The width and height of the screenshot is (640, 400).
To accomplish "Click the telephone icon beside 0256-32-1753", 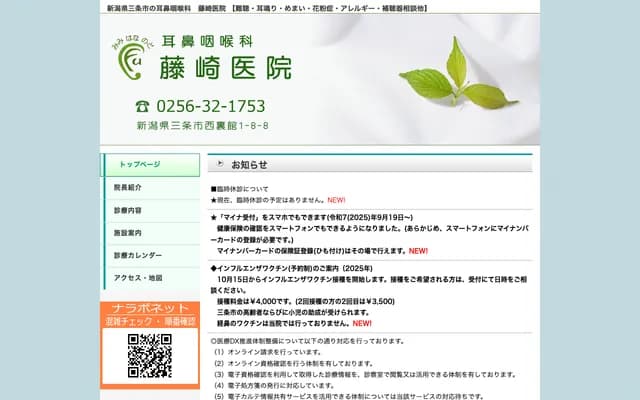I will click(142, 106).
